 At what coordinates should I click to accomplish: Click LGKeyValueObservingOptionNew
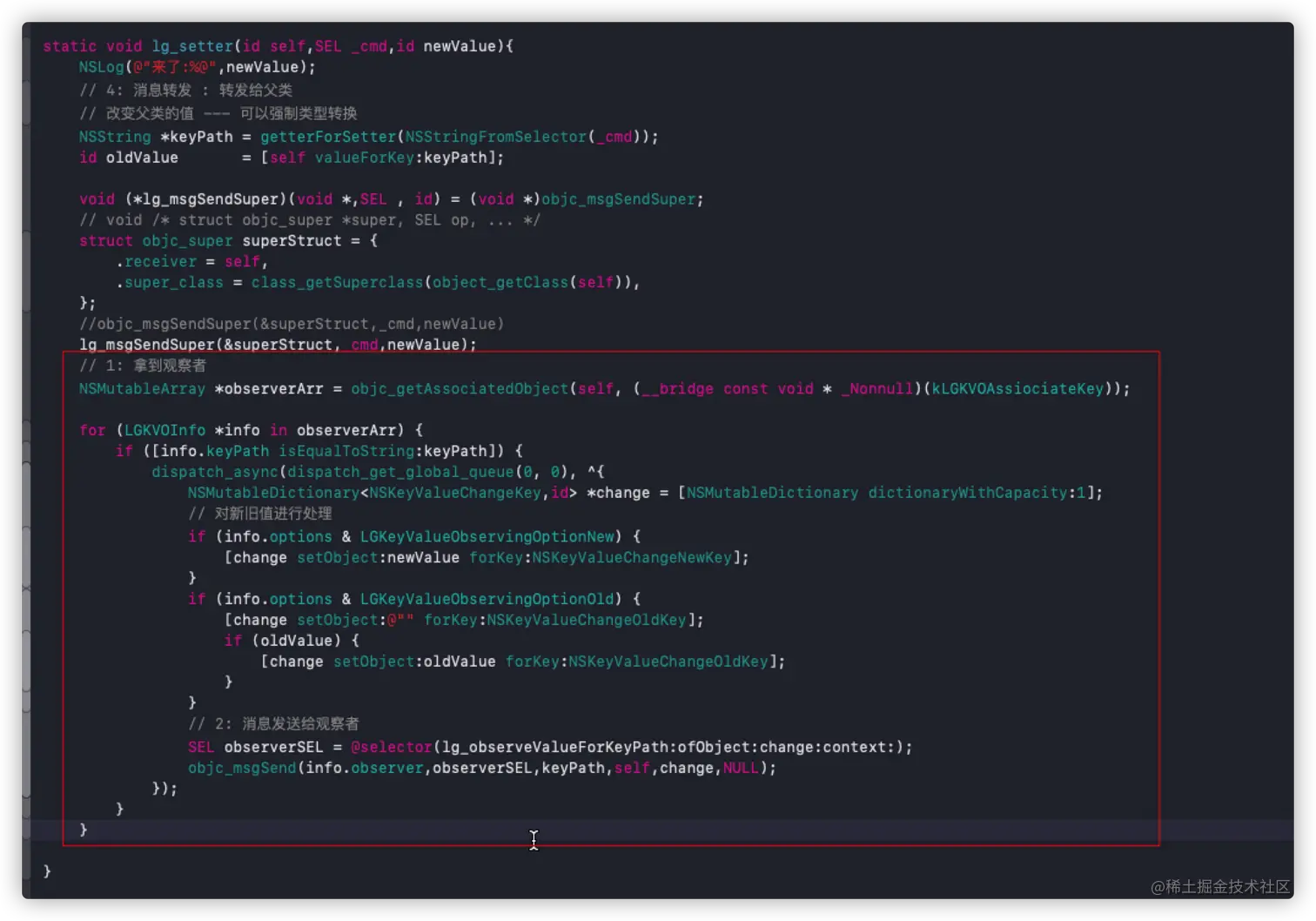[x=487, y=536]
